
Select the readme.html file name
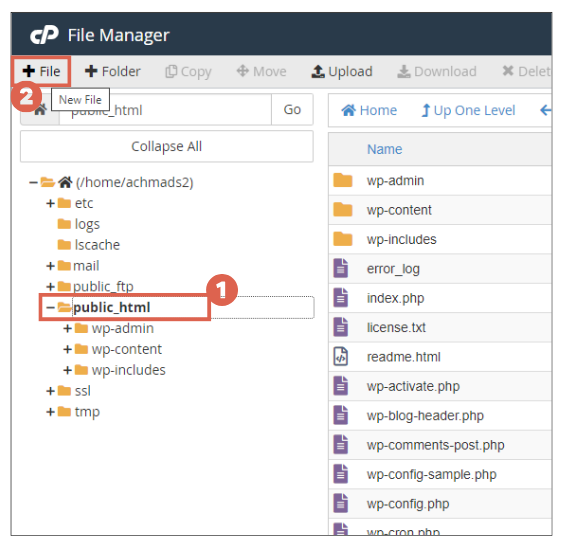[404, 357]
